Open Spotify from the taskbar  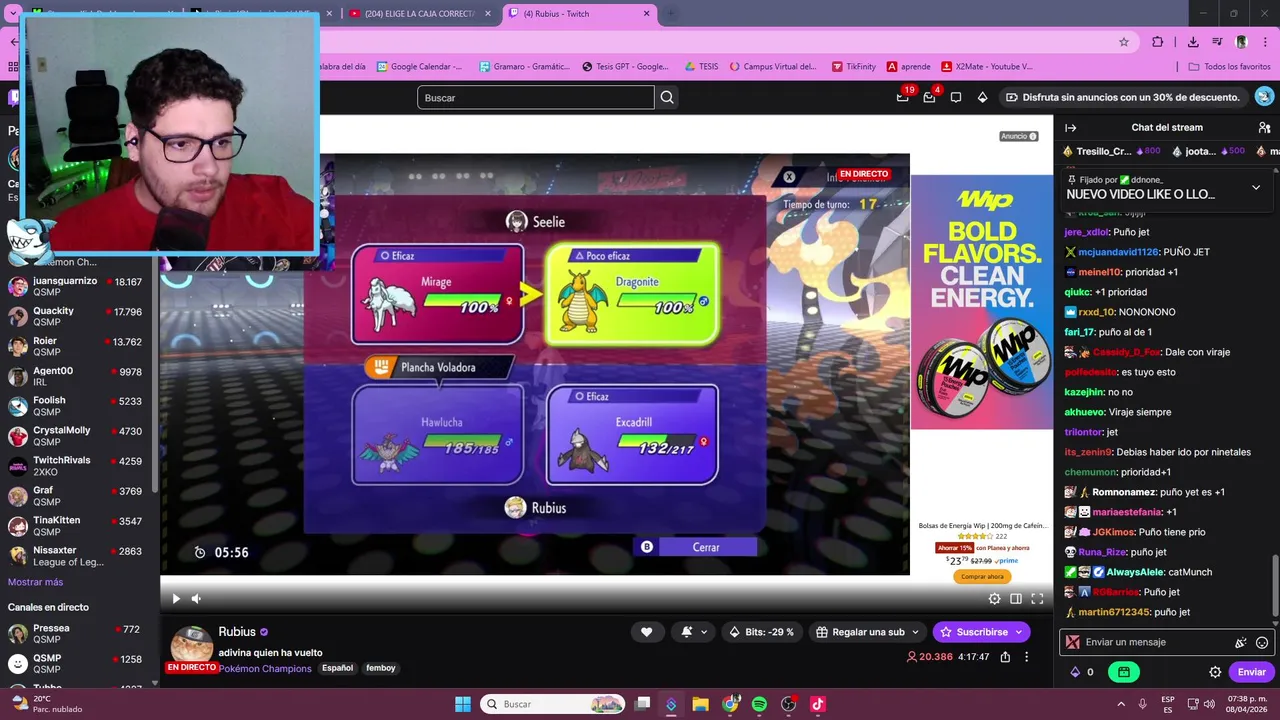759,704
